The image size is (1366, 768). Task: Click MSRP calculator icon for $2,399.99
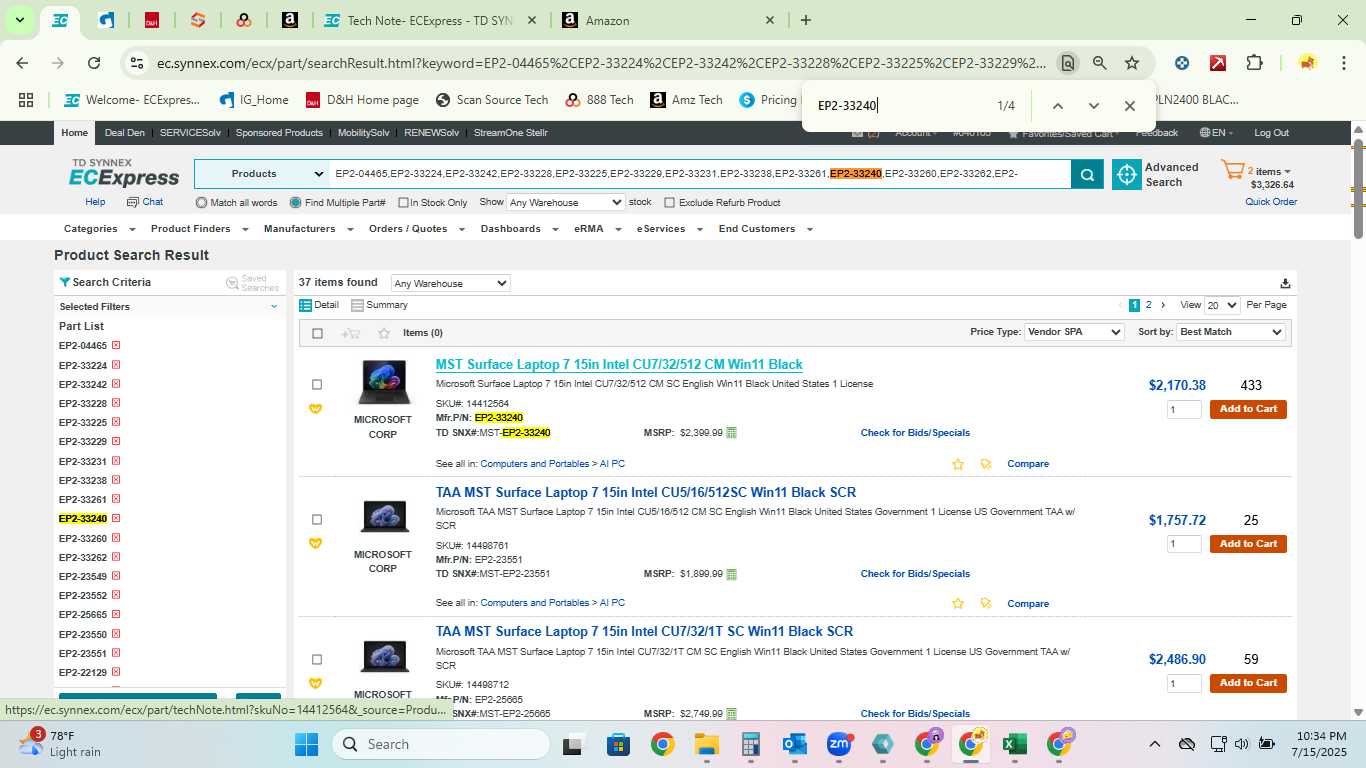[732, 433]
